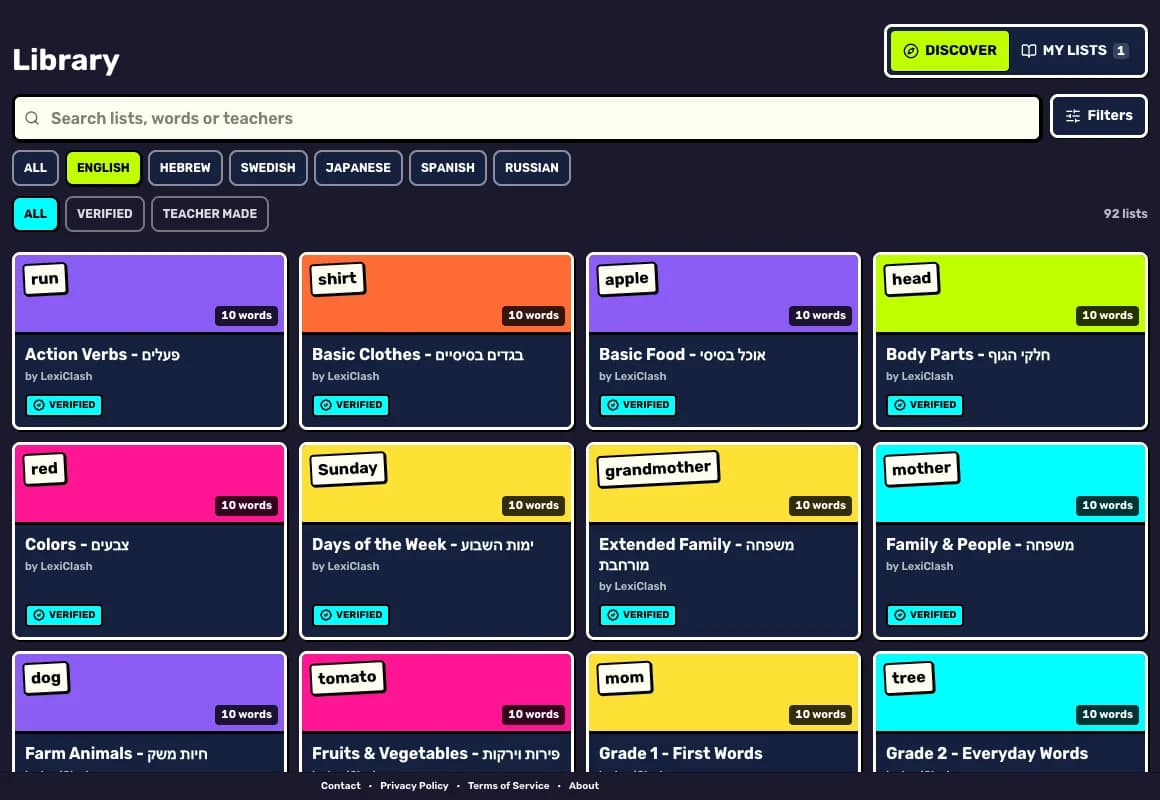Open the Terms of Service link
1160x800 pixels.
(508, 786)
